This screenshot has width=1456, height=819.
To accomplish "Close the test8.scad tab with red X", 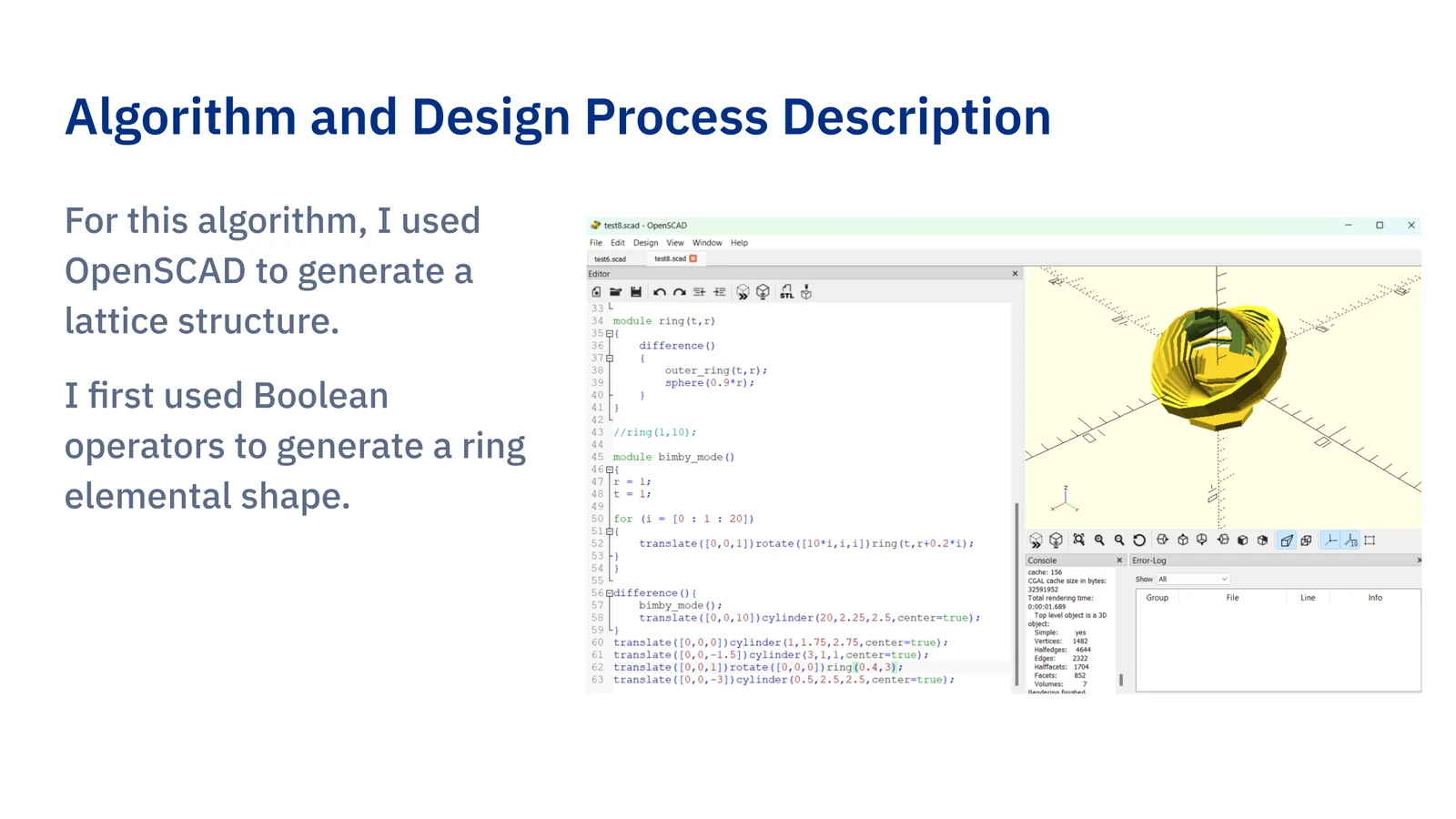I will coord(693,258).
